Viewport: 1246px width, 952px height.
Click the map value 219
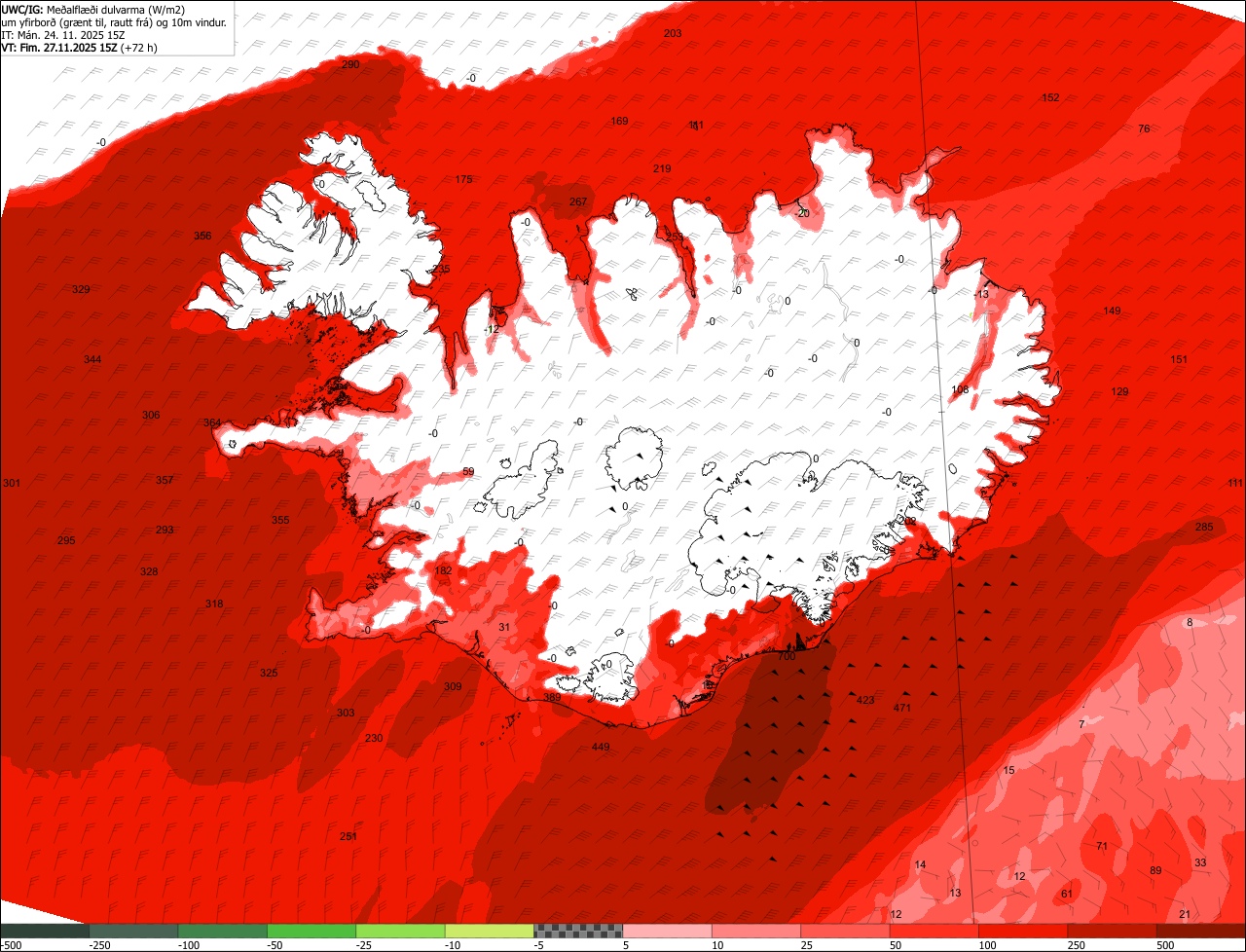[662, 168]
